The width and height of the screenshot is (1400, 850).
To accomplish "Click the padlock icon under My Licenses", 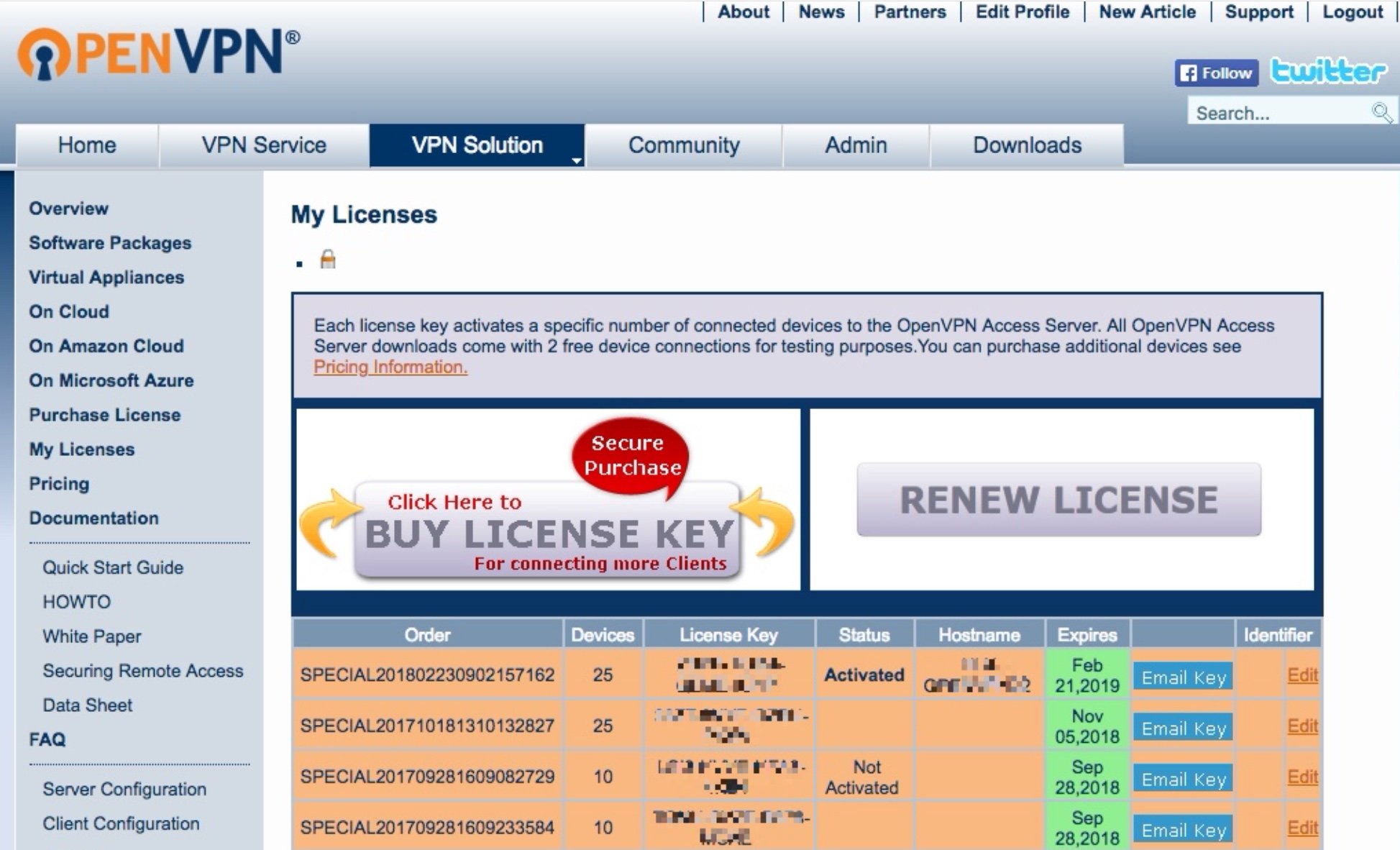I will pos(328,259).
